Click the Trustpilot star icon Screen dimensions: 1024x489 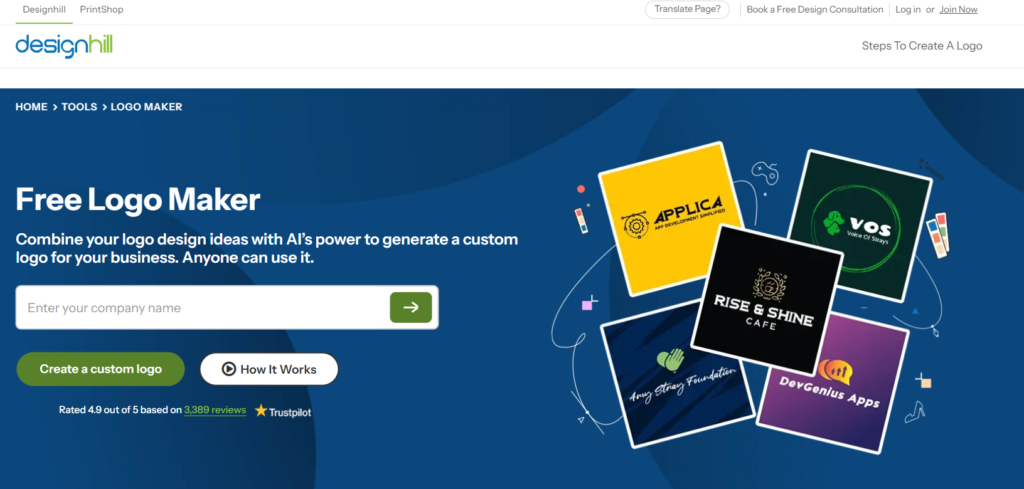pos(261,411)
